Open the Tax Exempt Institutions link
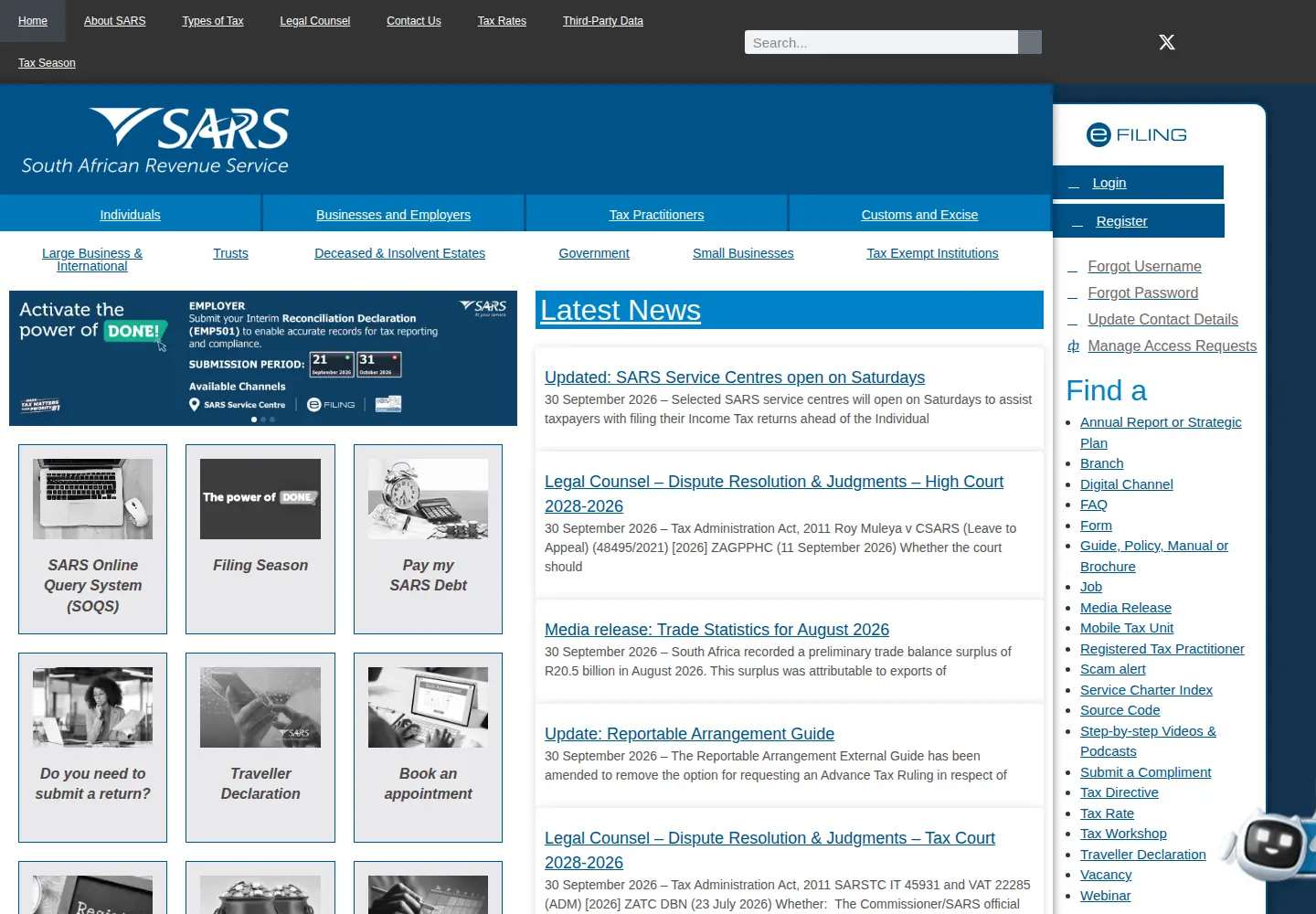 932,253
